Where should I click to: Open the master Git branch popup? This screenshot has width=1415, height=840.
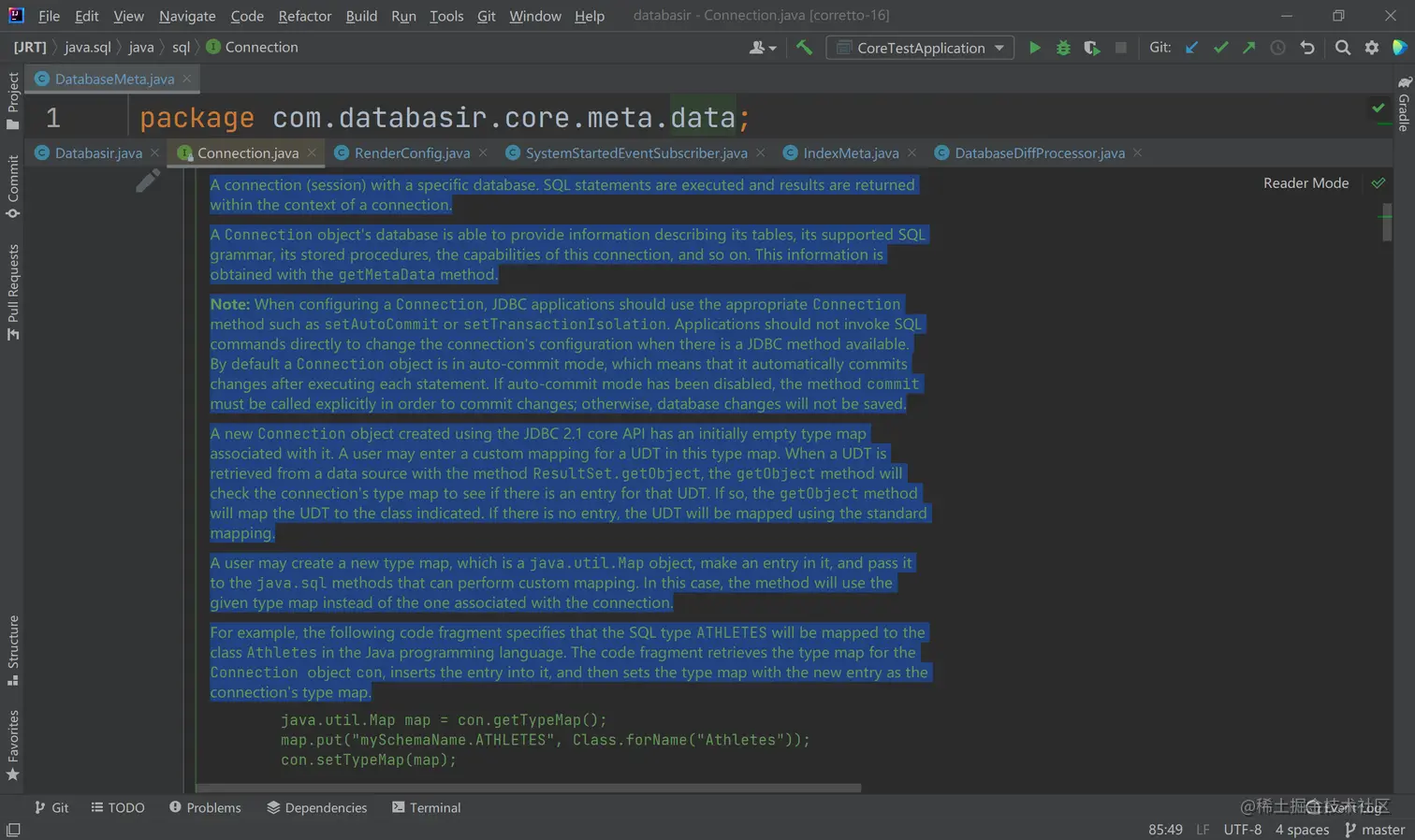1375,830
